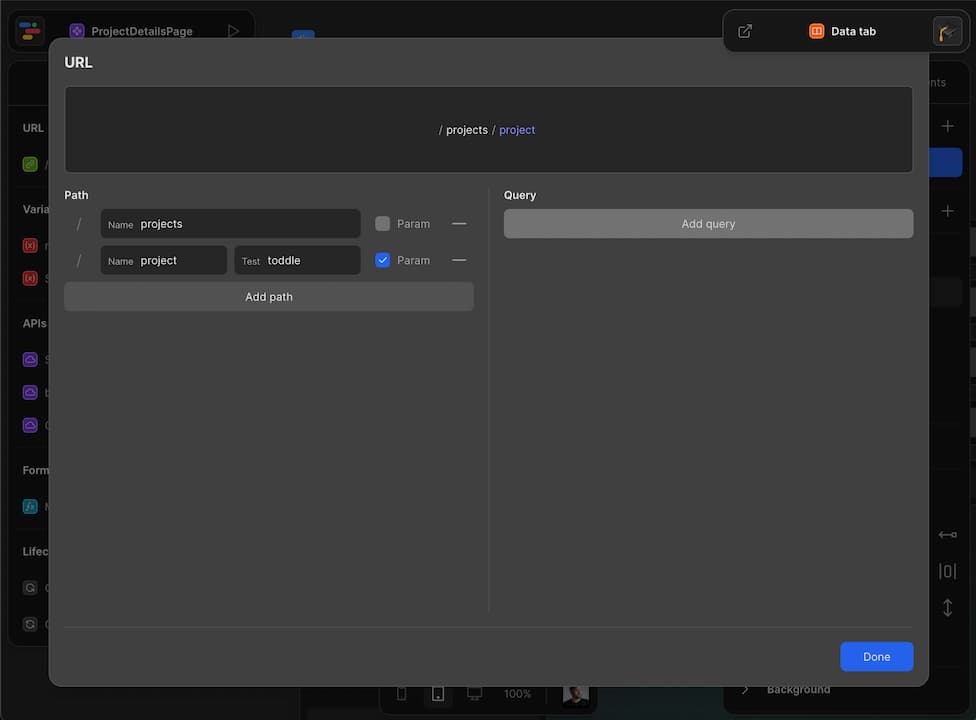The height and width of the screenshot is (720, 976).
Task: Open the 100% zoom level control
Action: point(517,693)
